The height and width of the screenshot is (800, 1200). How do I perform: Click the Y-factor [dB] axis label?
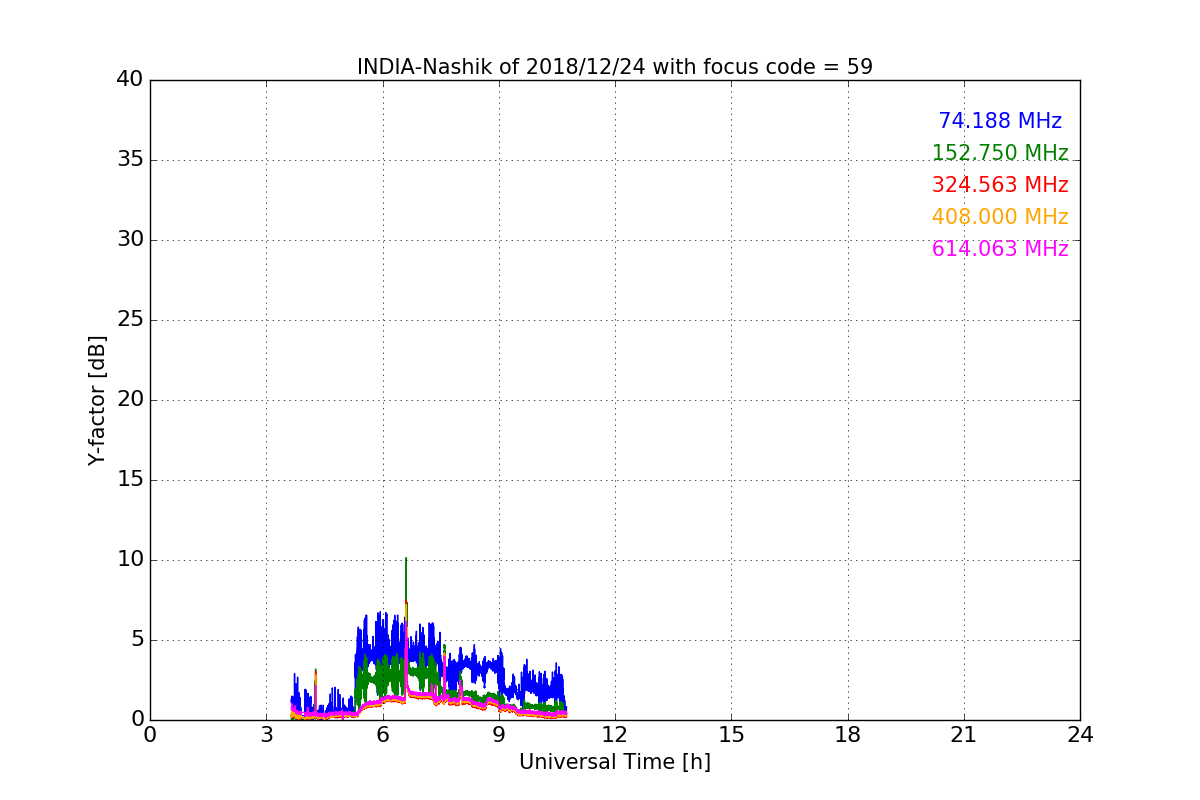(97, 400)
